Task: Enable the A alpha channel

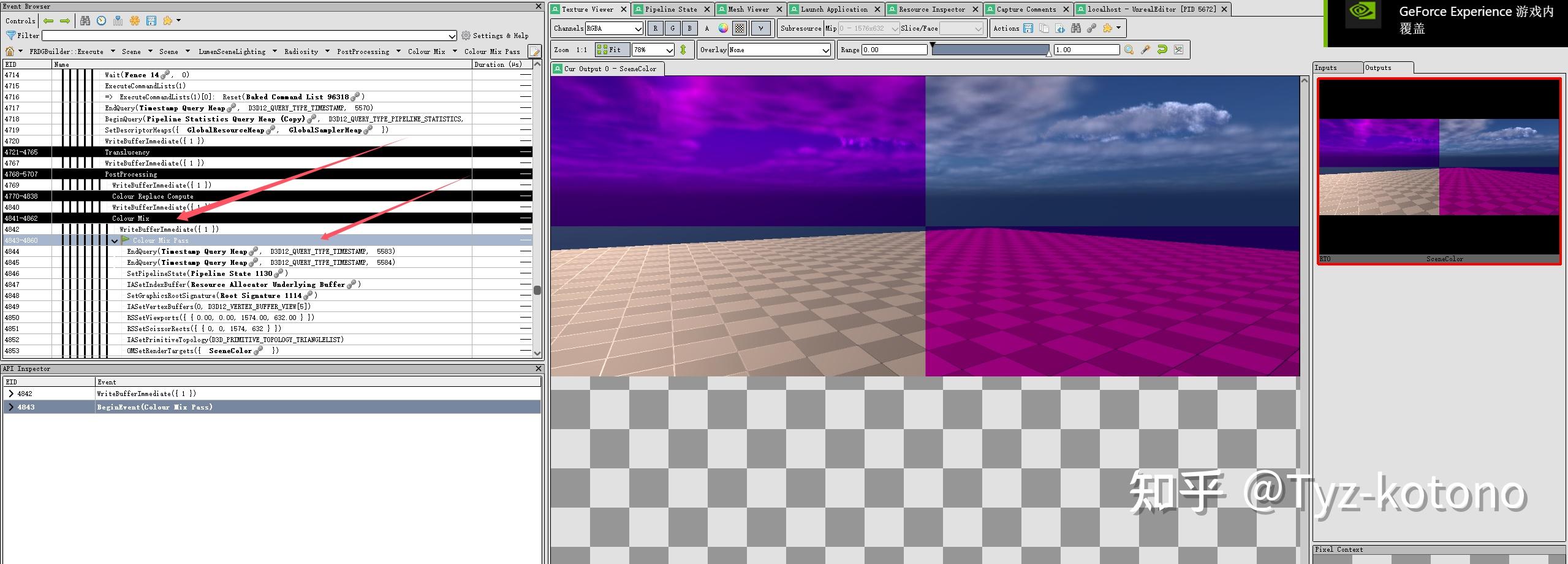Action: click(x=706, y=28)
